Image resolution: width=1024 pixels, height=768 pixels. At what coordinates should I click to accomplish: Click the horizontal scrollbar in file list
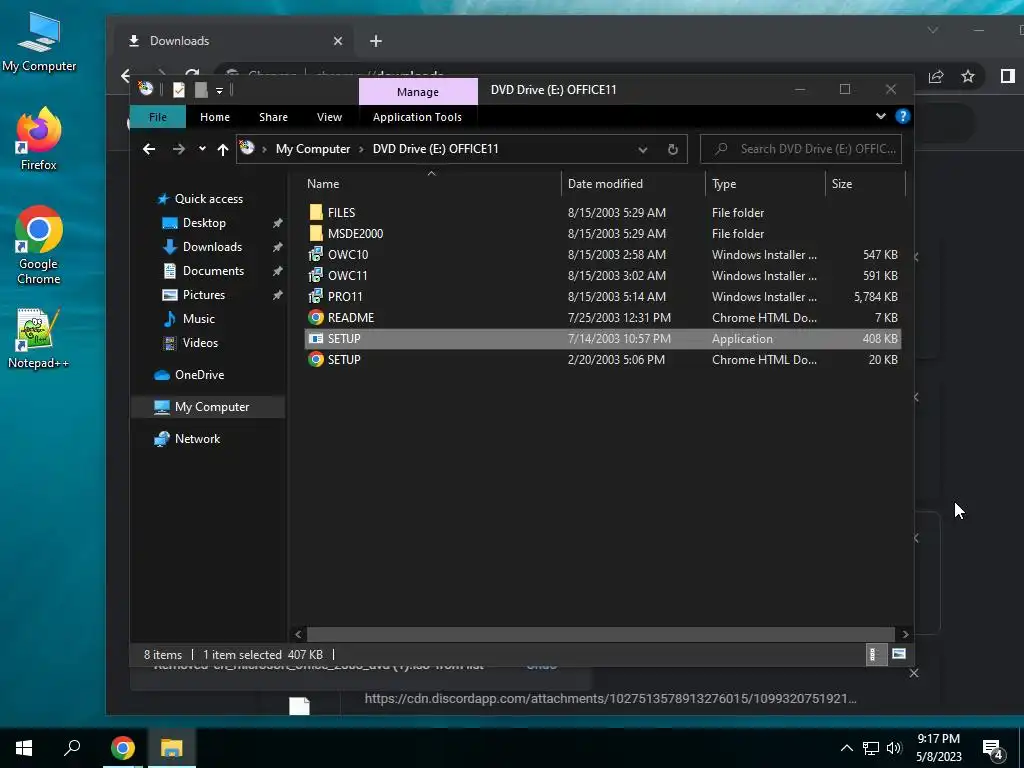[600, 634]
